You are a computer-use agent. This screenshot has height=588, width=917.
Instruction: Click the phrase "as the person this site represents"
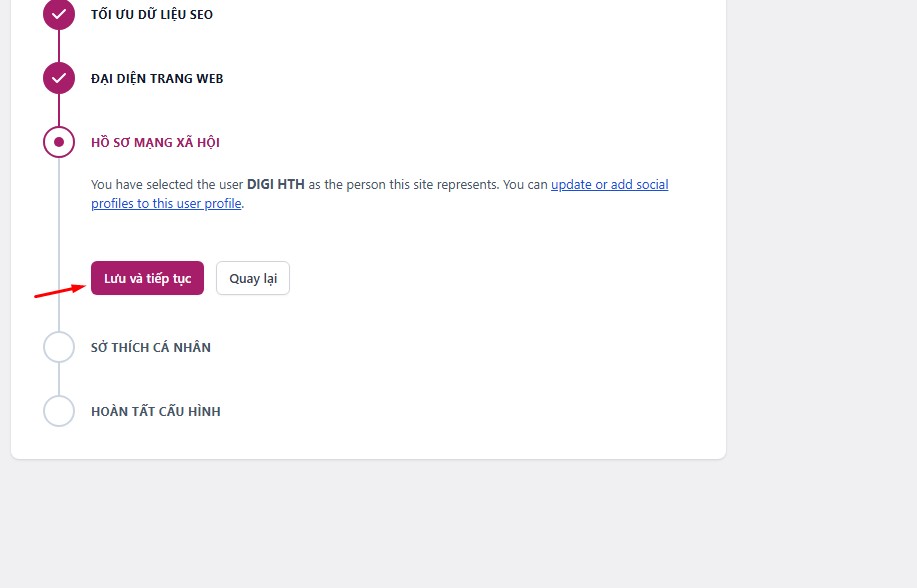(402, 185)
